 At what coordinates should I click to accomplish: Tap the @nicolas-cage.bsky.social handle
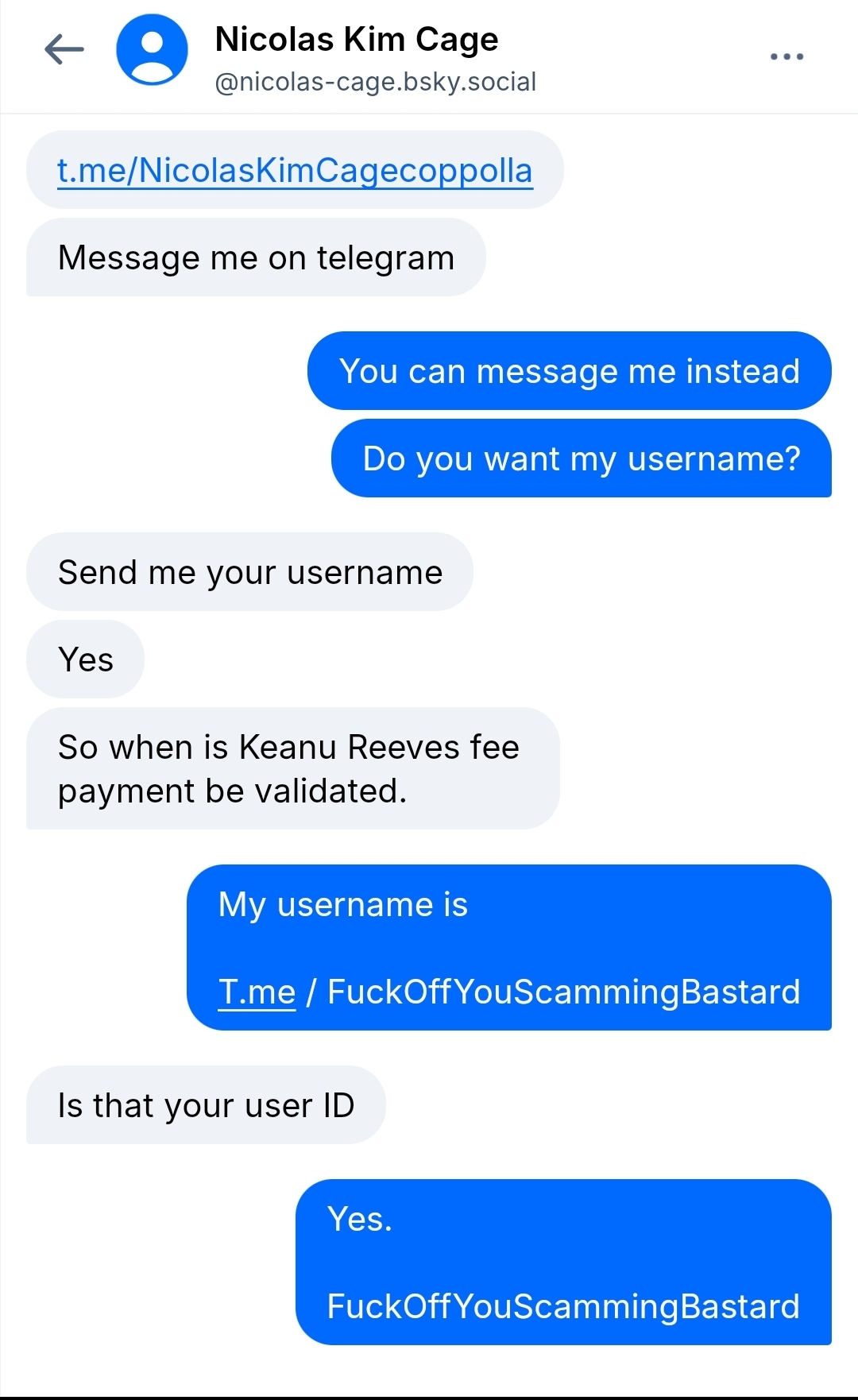pyautogui.click(x=376, y=82)
